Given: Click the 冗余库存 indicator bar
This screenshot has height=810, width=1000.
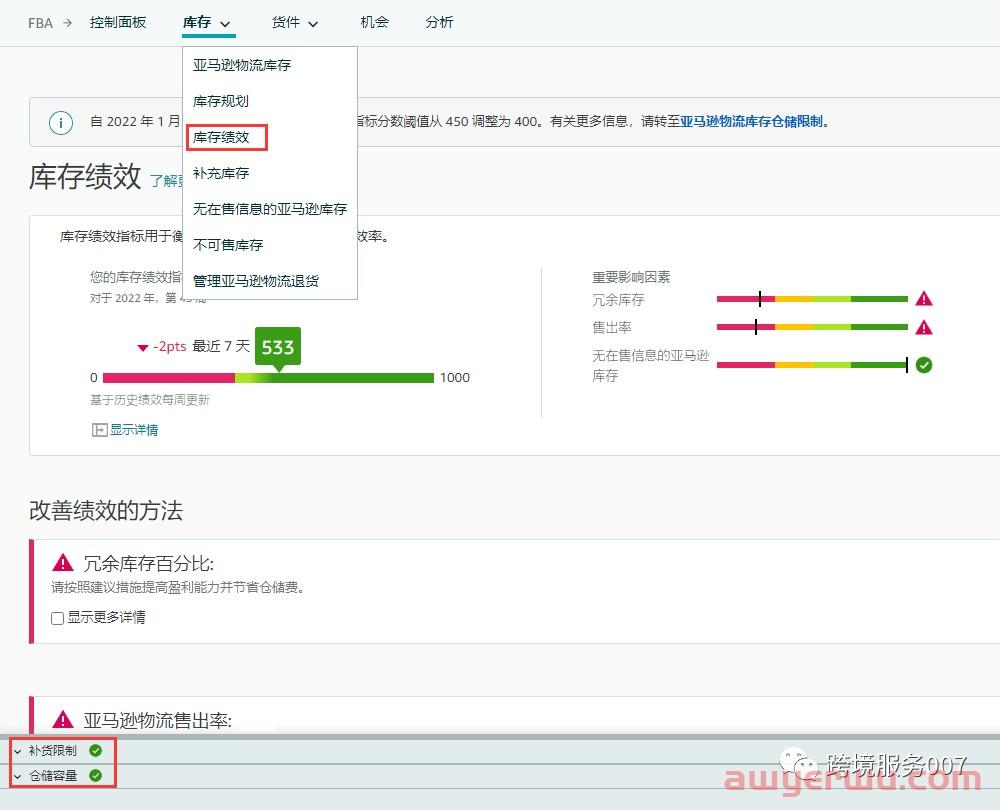Looking at the screenshot, I should pos(812,298).
